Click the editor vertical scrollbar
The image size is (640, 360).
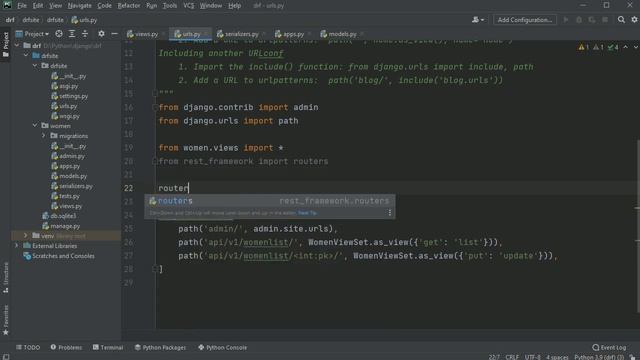(x=637, y=227)
